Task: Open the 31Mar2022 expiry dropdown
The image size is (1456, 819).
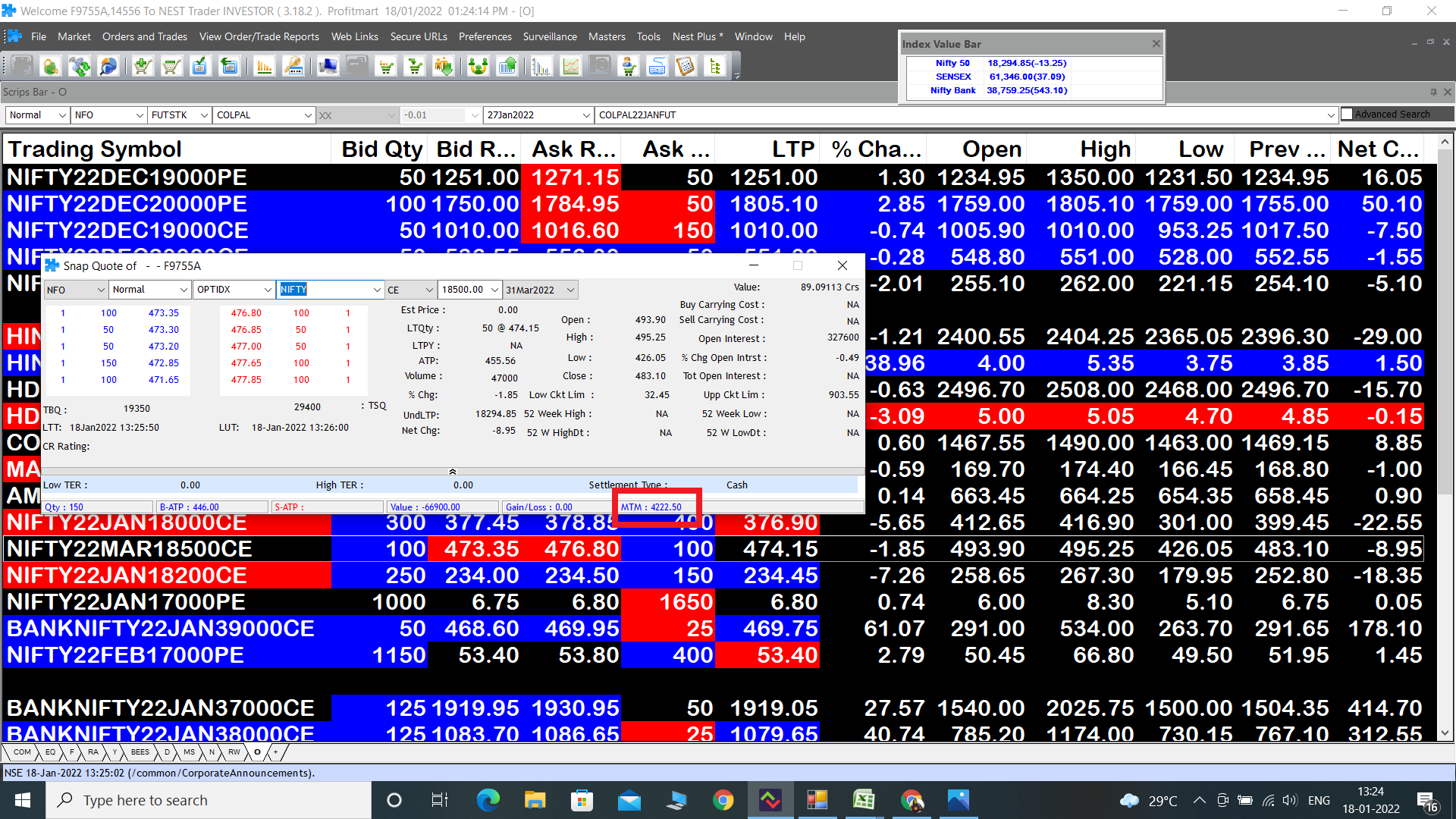Action: (571, 290)
